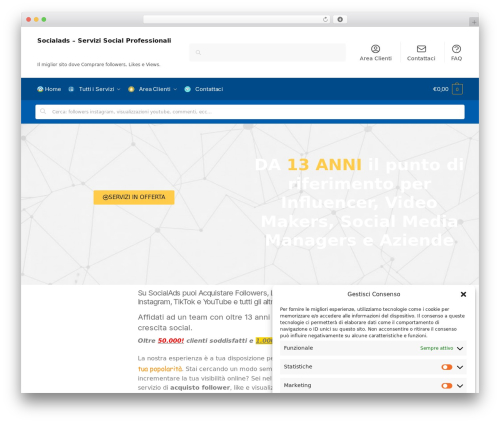Click the 13 ANNI hero headline
This screenshot has width=500, height=423.
[x=324, y=165]
